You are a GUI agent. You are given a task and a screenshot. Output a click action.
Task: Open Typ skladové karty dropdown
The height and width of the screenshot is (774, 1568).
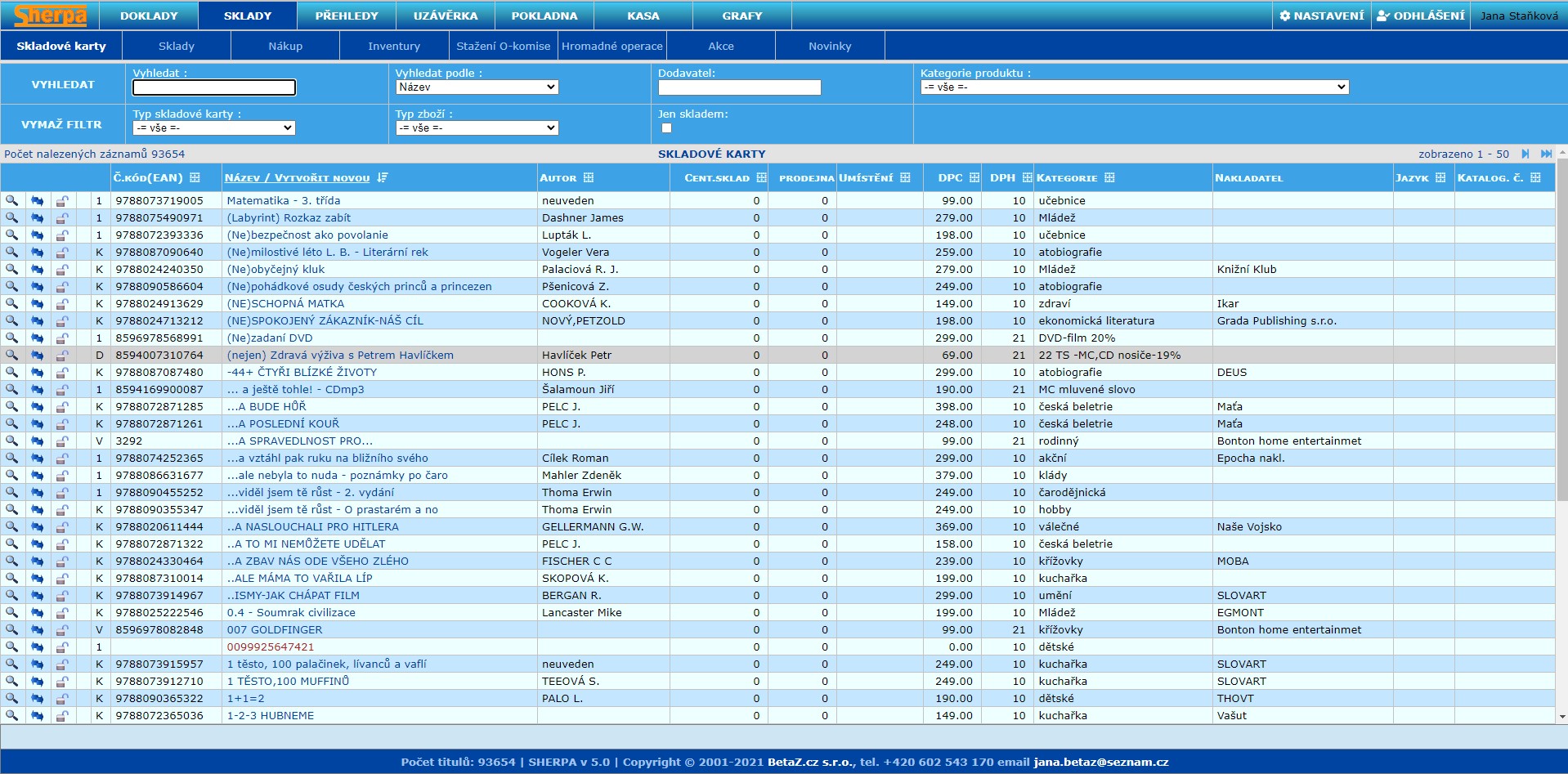(x=213, y=128)
